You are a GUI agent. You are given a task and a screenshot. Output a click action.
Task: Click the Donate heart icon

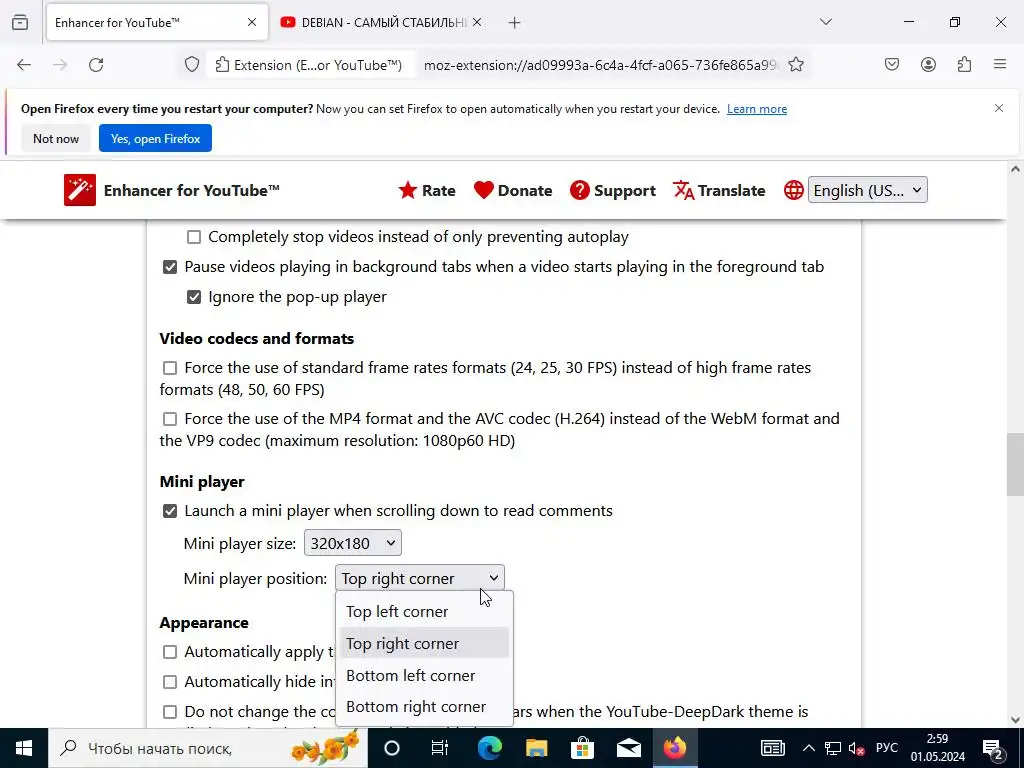pyautogui.click(x=483, y=190)
